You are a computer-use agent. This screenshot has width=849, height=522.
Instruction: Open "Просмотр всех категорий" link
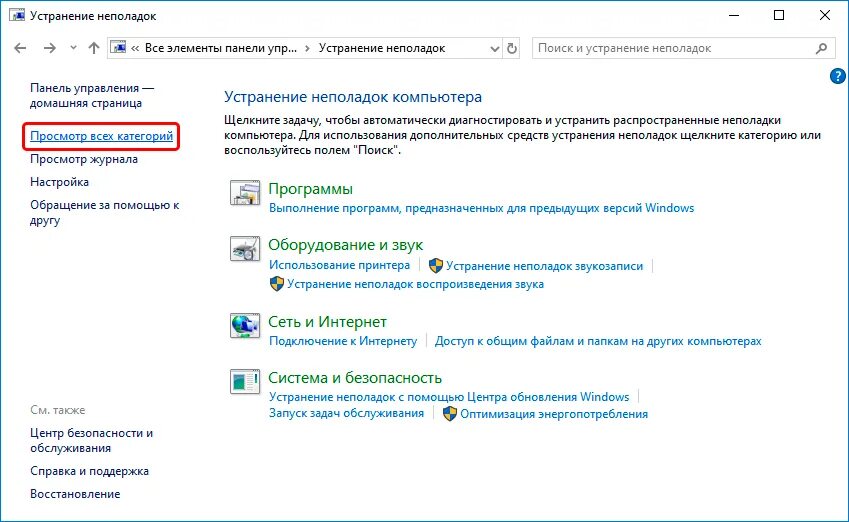101,136
